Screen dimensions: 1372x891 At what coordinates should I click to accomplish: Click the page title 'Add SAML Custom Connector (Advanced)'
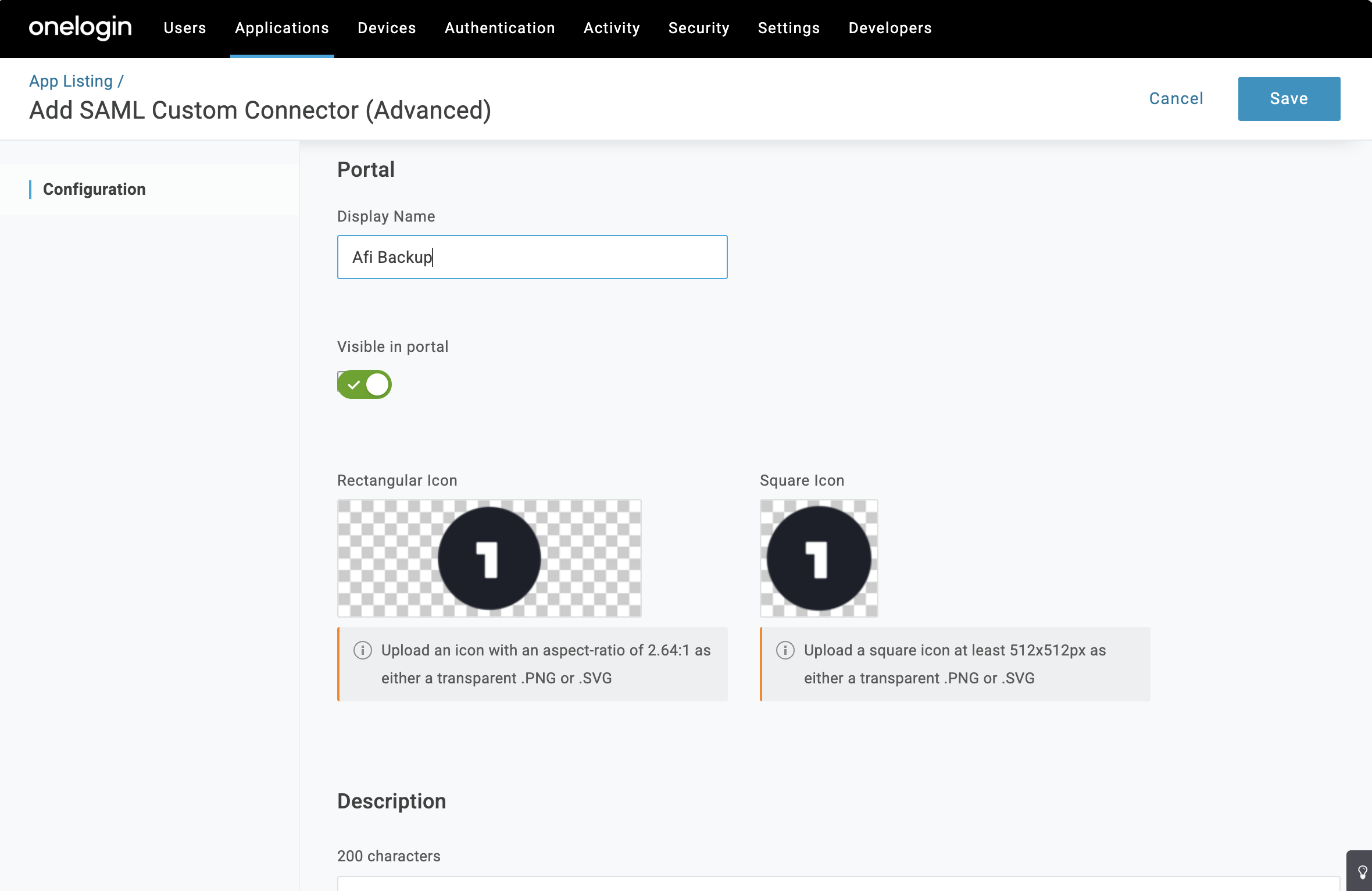click(260, 110)
